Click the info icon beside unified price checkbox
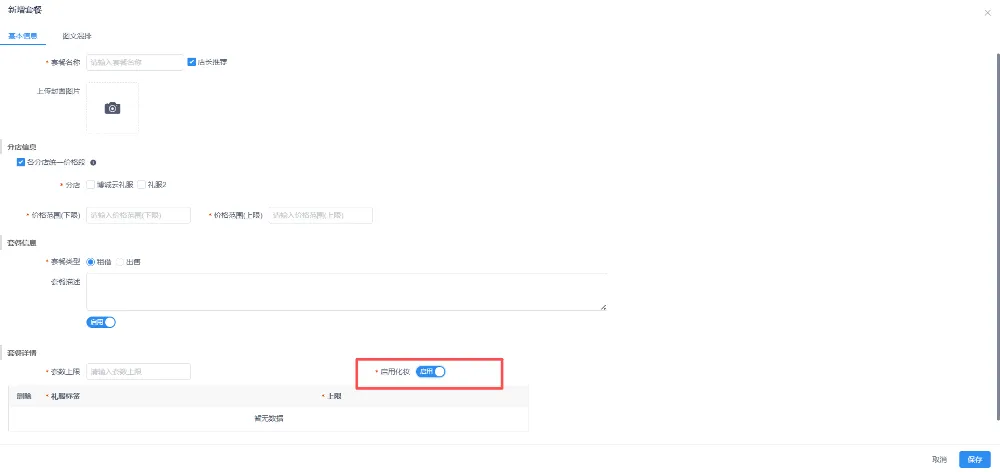This screenshot has height=473, width=1000. (x=93, y=162)
